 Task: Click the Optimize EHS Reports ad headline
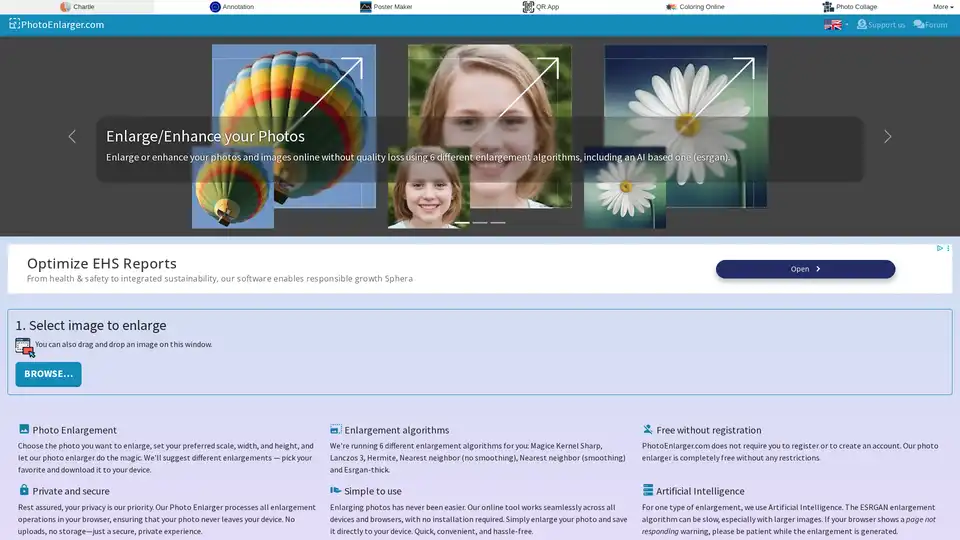(102, 263)
